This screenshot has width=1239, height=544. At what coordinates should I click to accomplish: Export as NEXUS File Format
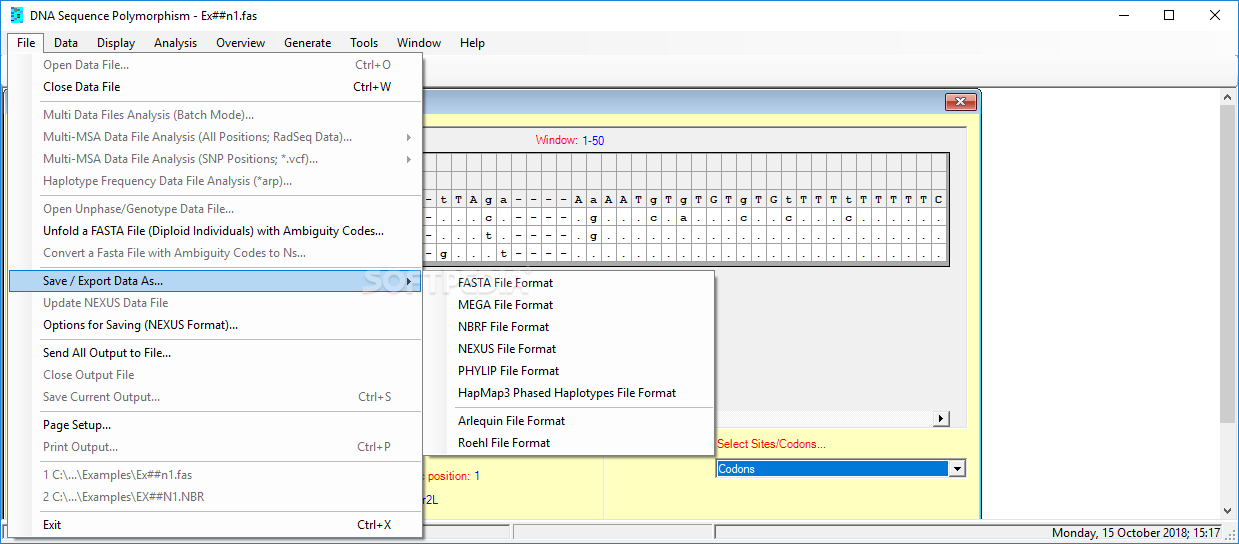click(x=569, y=349)
